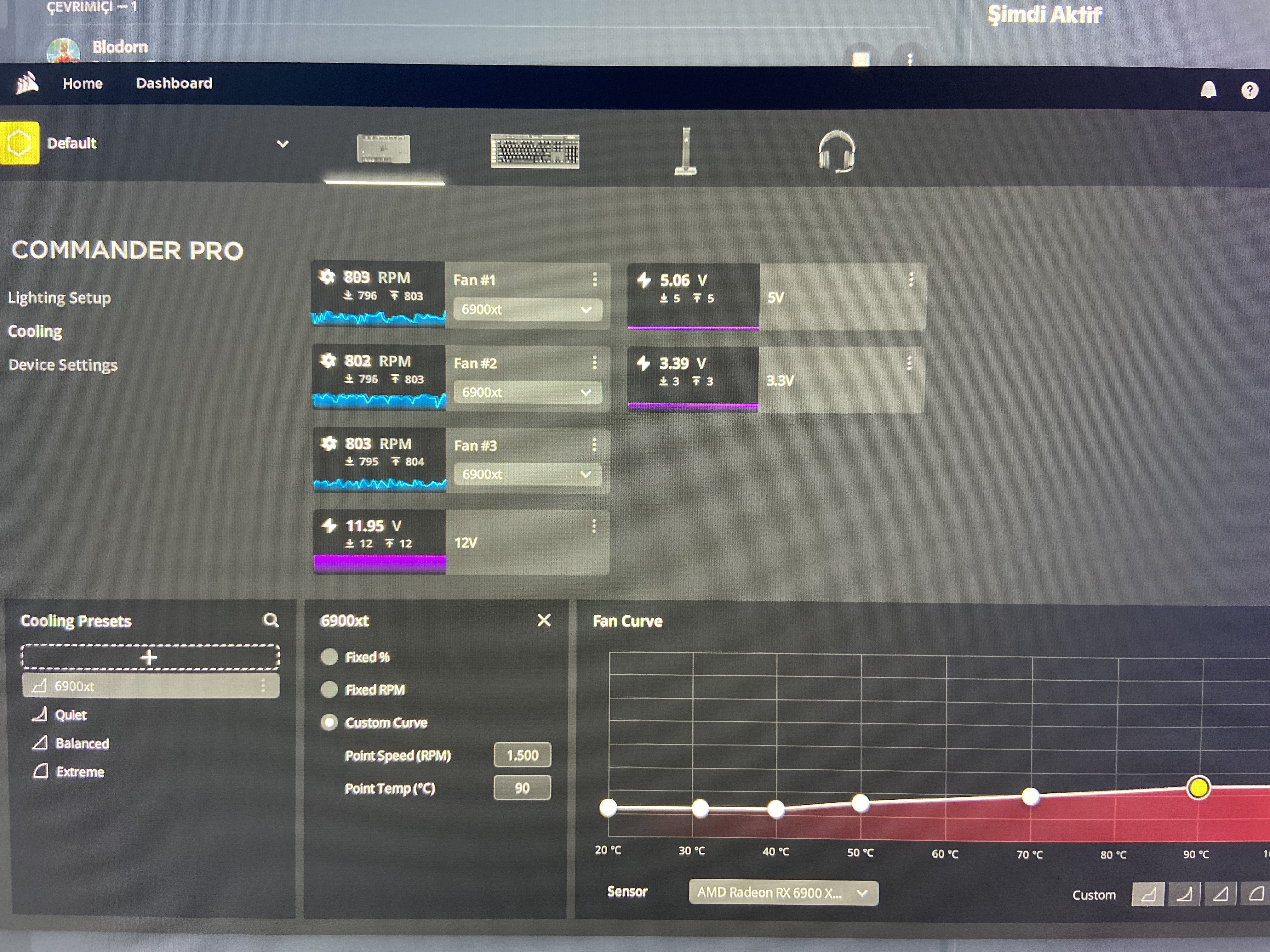Open the 5V tile three-dot menu
Viewport: 1270px width, 952px height.
[x=911, y=280]
